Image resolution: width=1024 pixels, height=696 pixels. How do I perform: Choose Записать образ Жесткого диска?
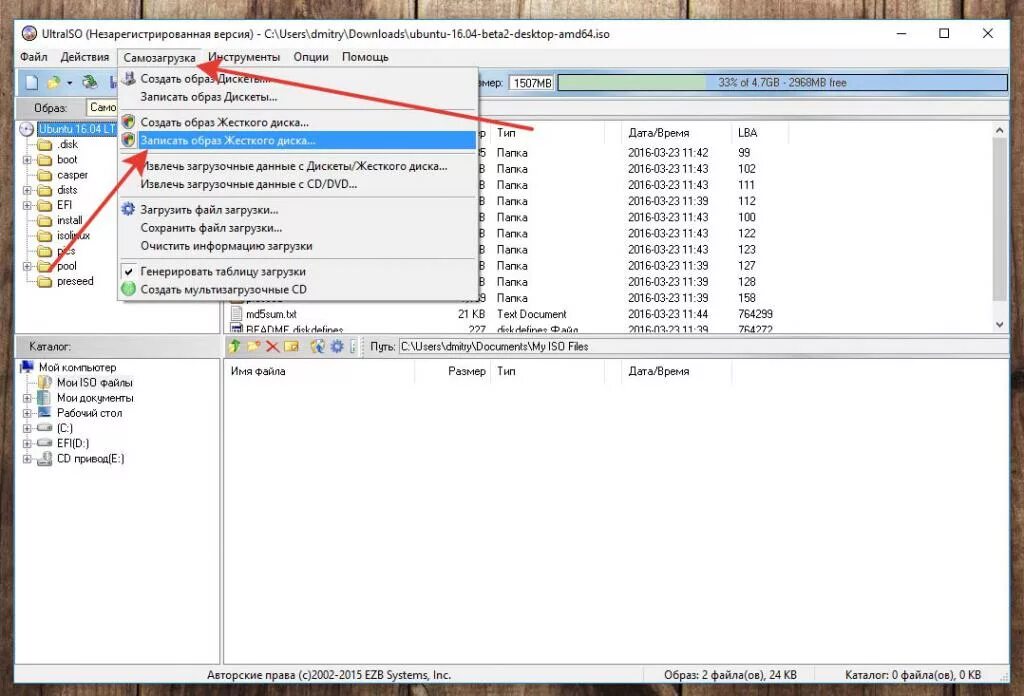298,140
